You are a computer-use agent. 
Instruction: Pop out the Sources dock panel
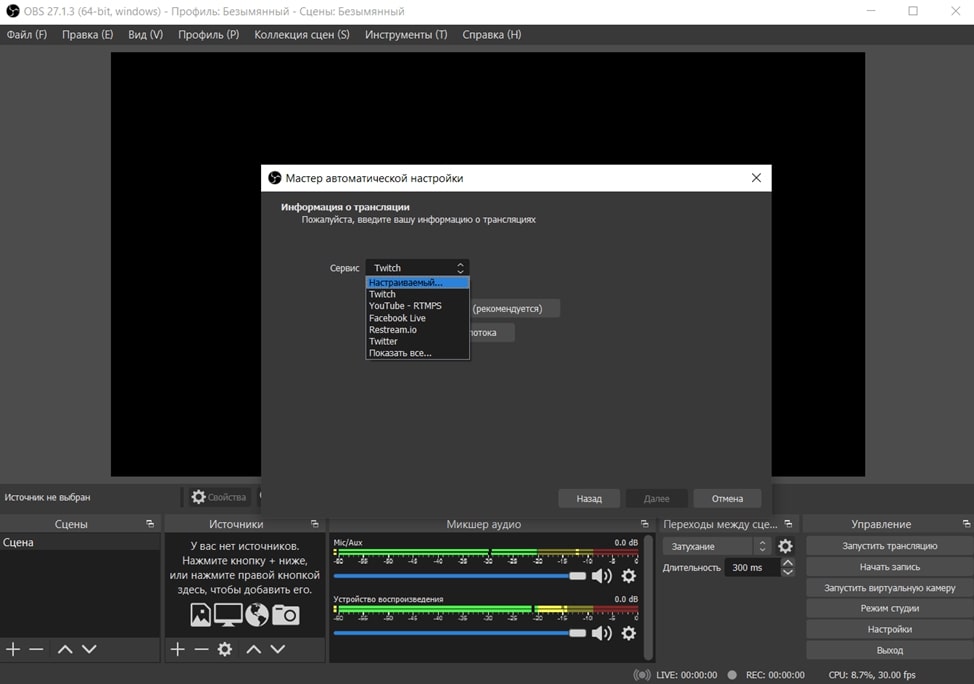[314, 524]
